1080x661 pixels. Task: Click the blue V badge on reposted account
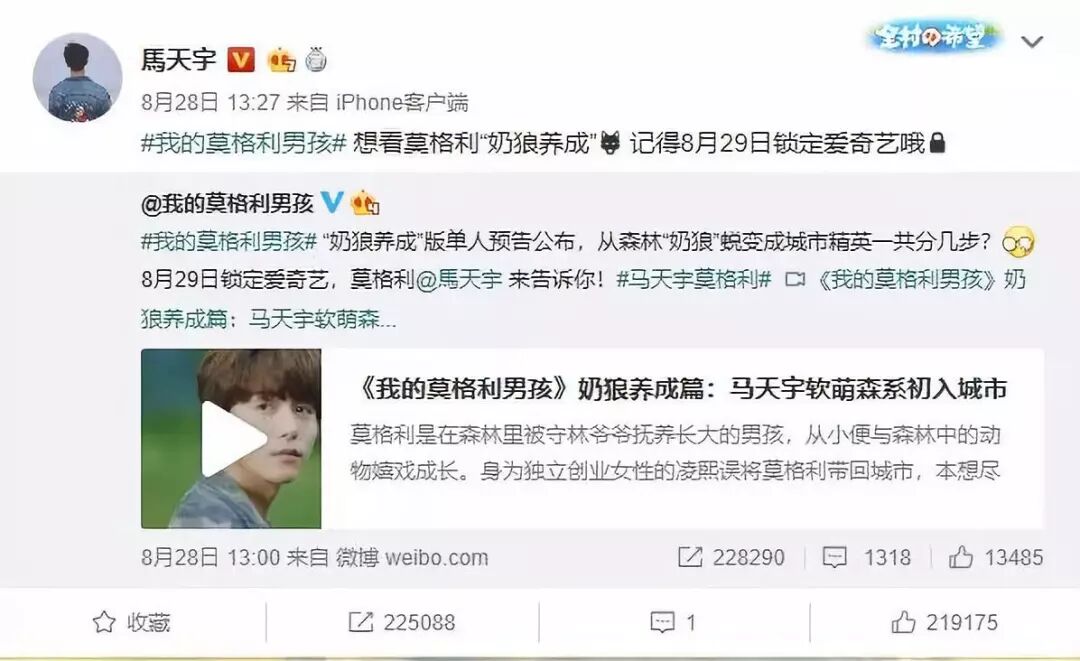click(x=332, y=202)
